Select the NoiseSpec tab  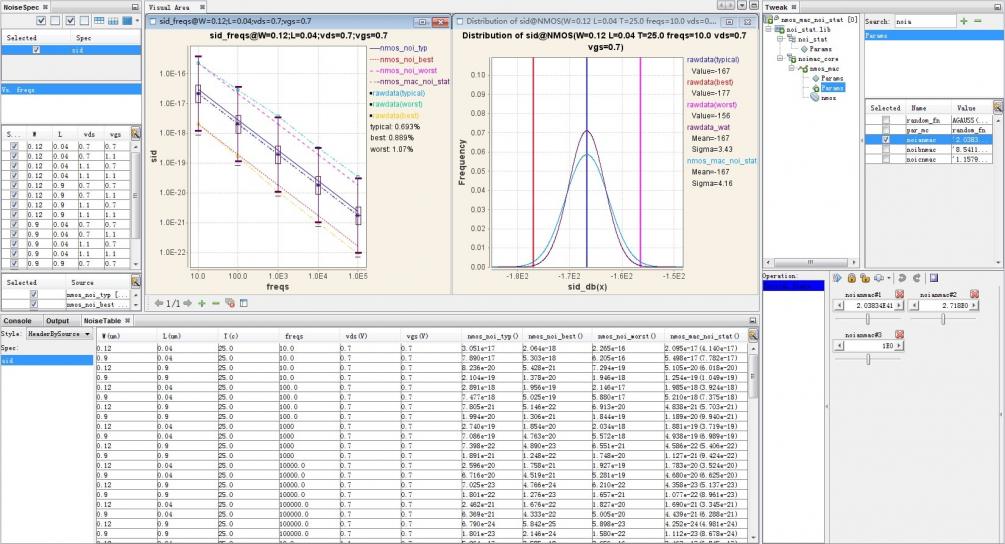[26, 6]
